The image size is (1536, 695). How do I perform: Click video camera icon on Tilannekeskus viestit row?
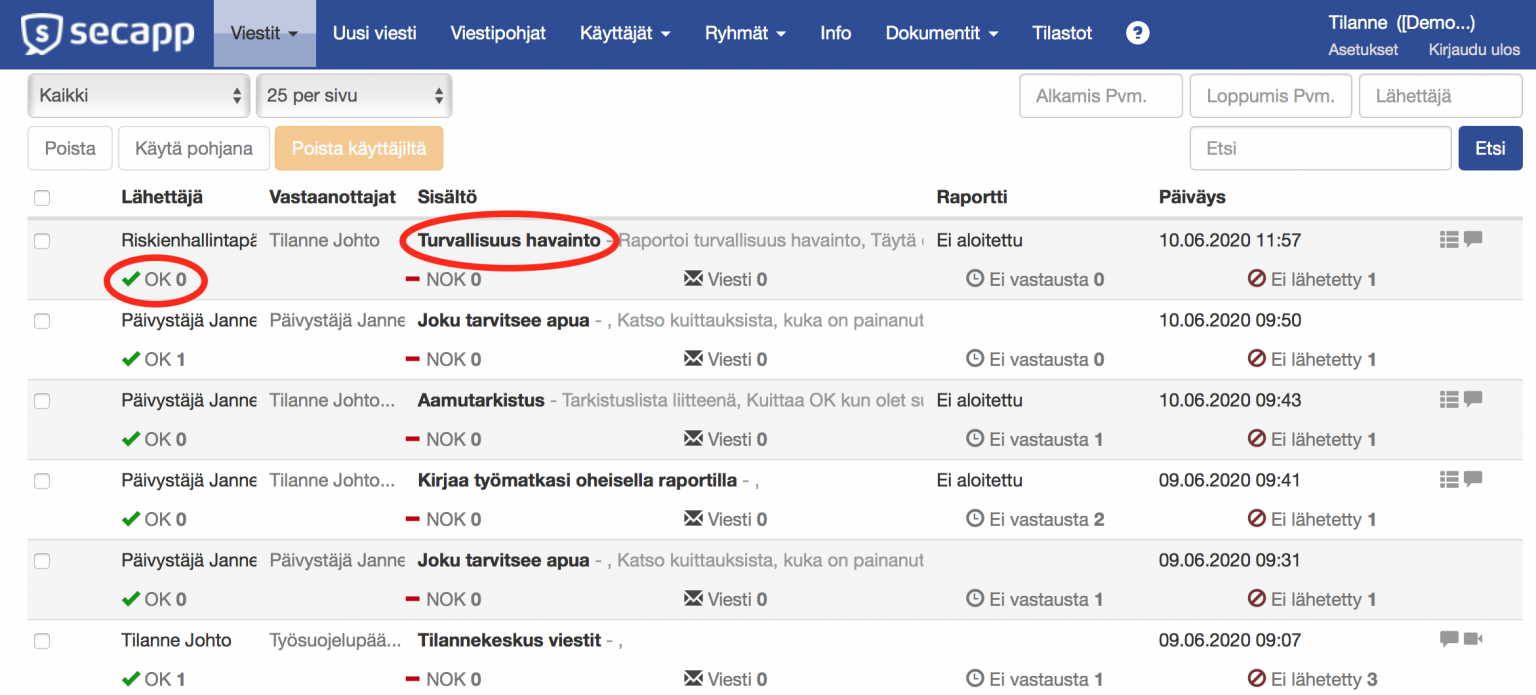[1473, 639]
